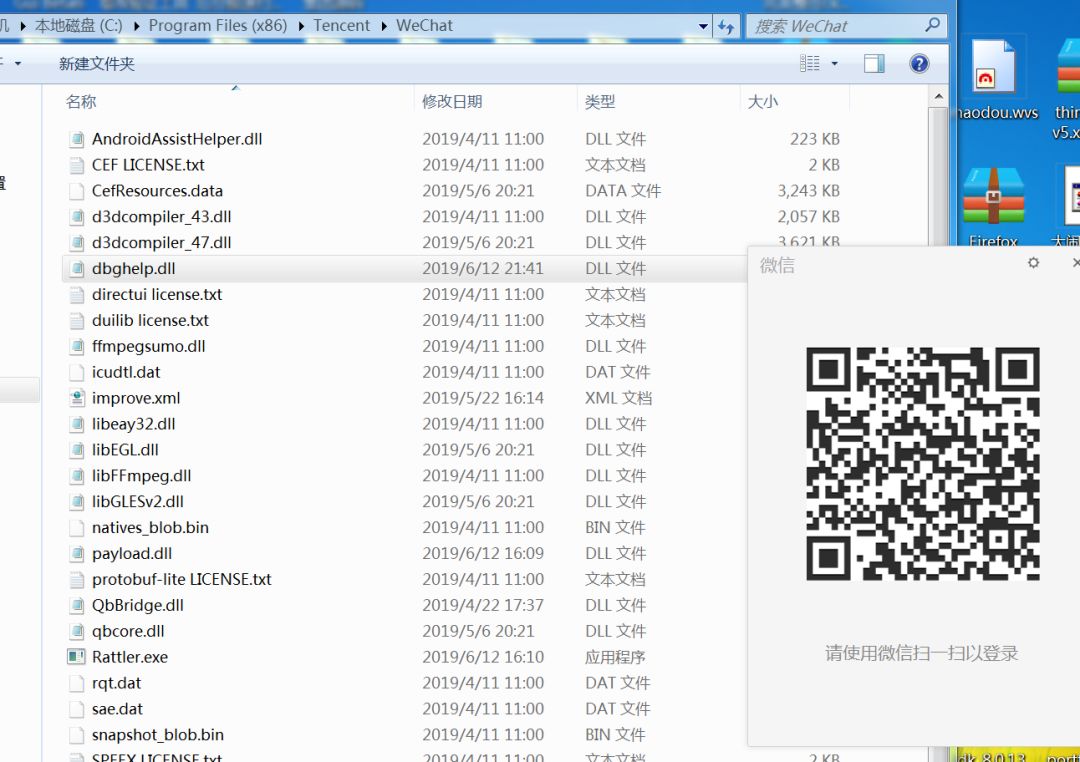Select the payload.dll file
1080x762 pixels.
131,553
